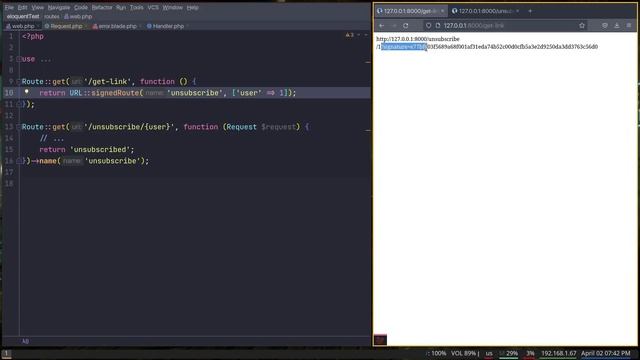The image size is (640, 360).
Task: Close the web.php editor tab
Action: (x=38, y=26)
